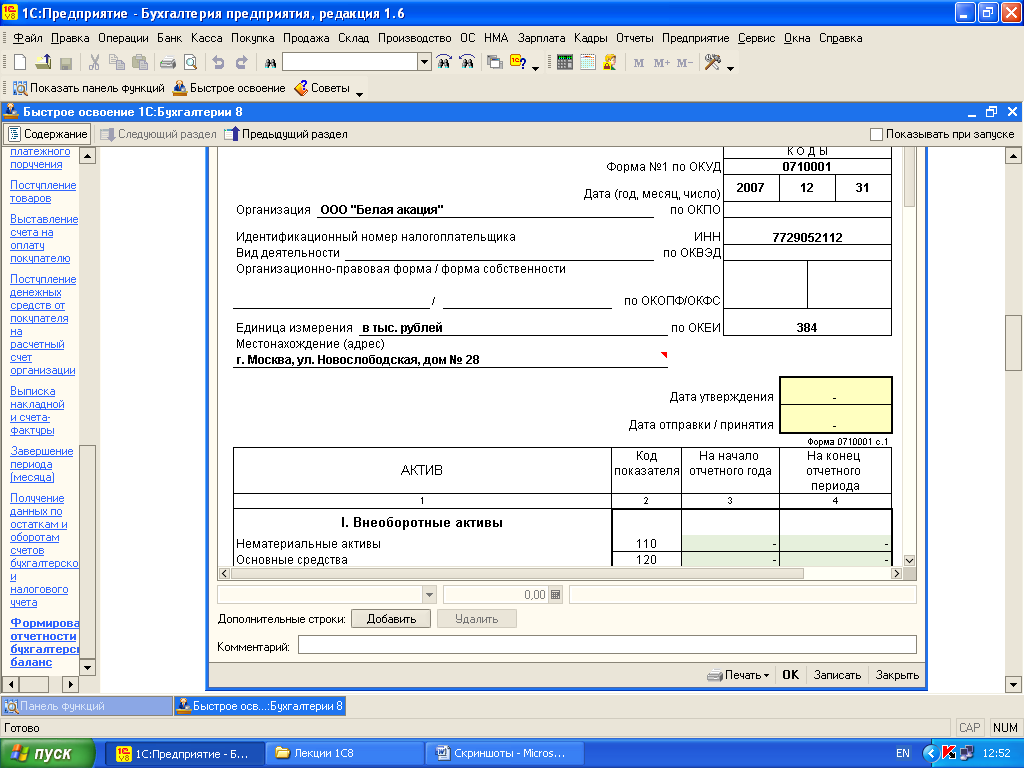Click the Find next binoculars icon
1024x768 pixels.
coord(443,63)
